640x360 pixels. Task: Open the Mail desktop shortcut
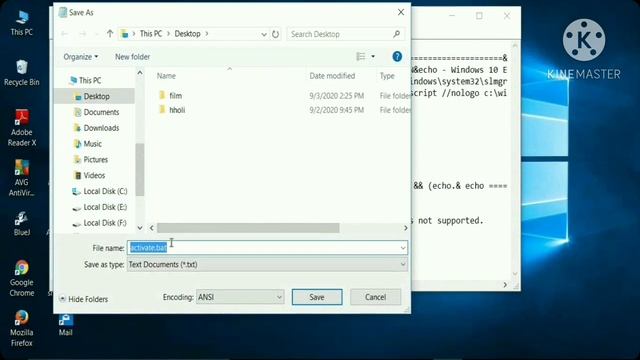(x=65, y=325)
